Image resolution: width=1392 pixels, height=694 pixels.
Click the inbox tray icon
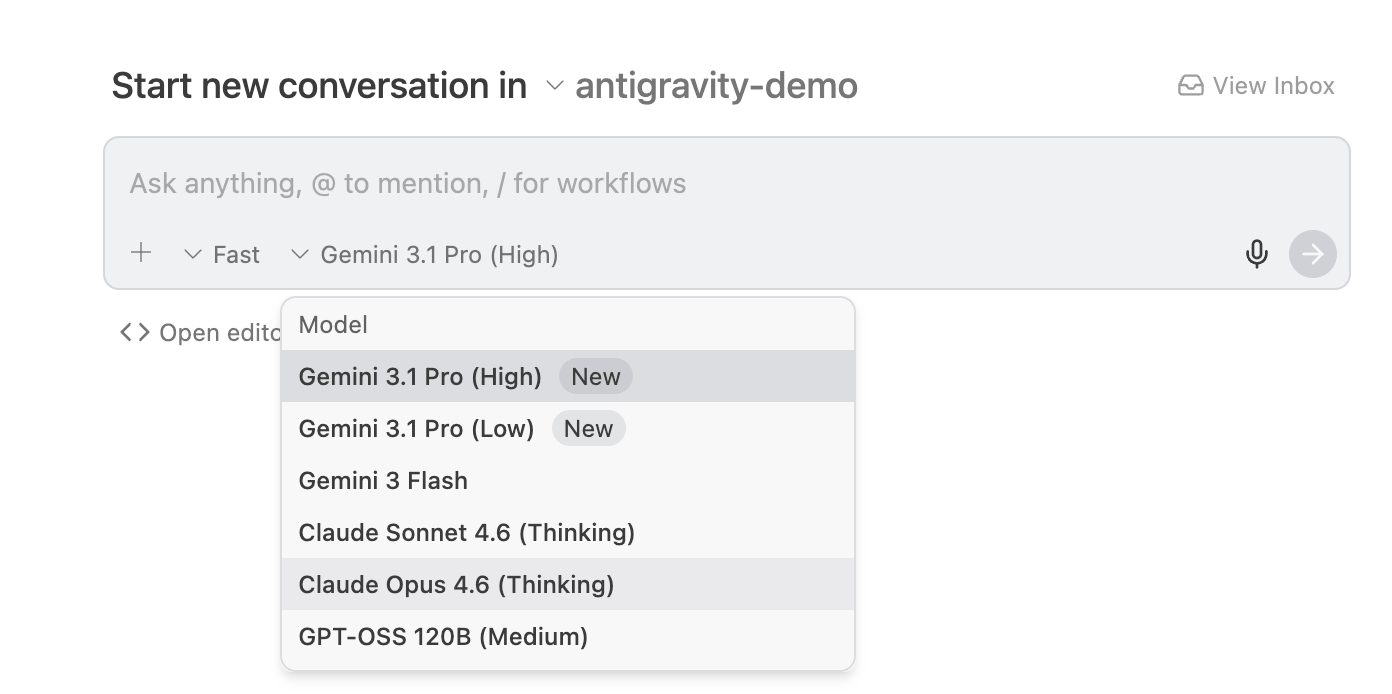point(1190,86)
